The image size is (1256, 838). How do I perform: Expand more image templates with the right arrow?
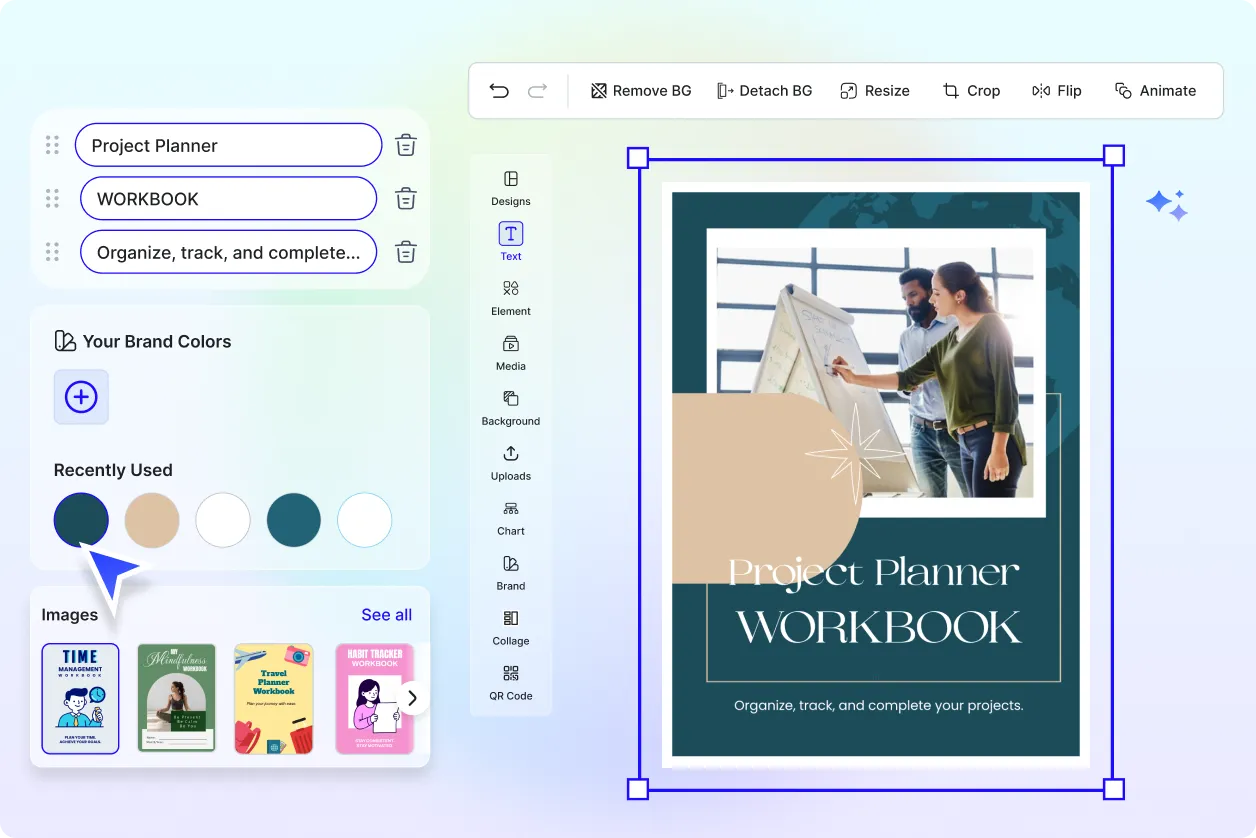coord(411,698)
